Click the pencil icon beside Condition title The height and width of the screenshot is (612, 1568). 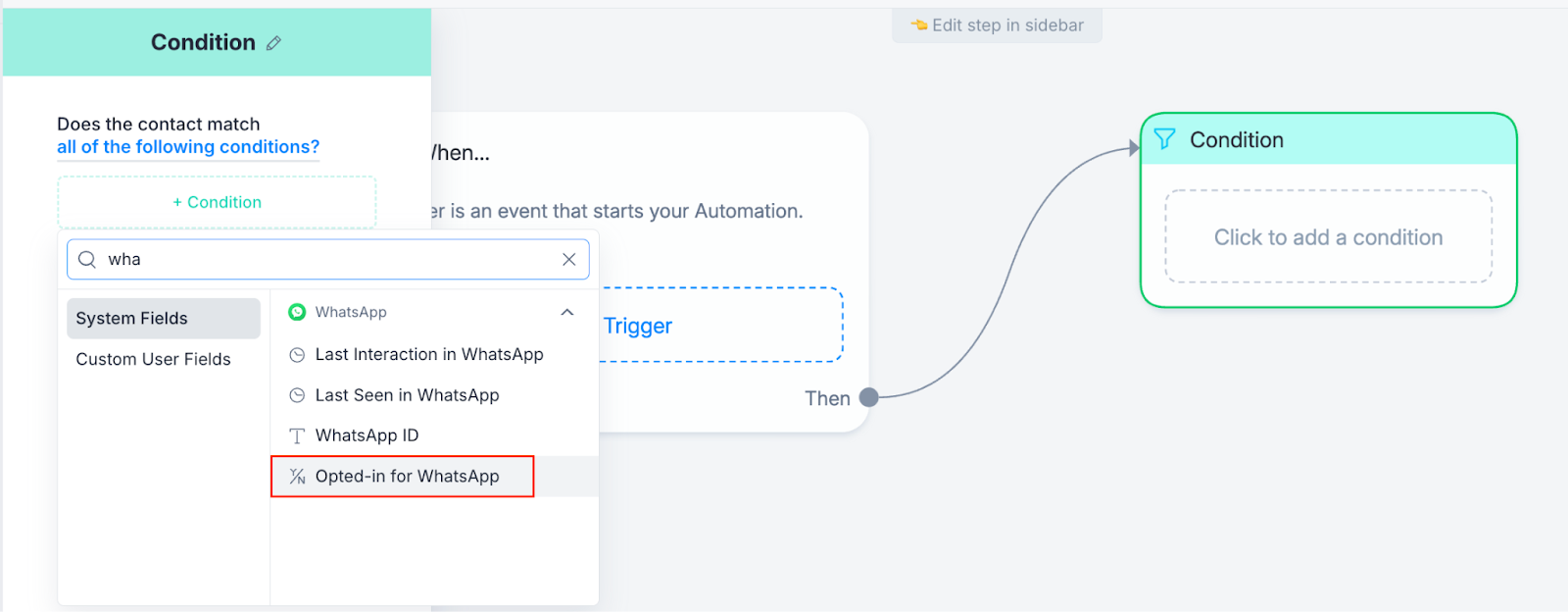tap(274, 43)
